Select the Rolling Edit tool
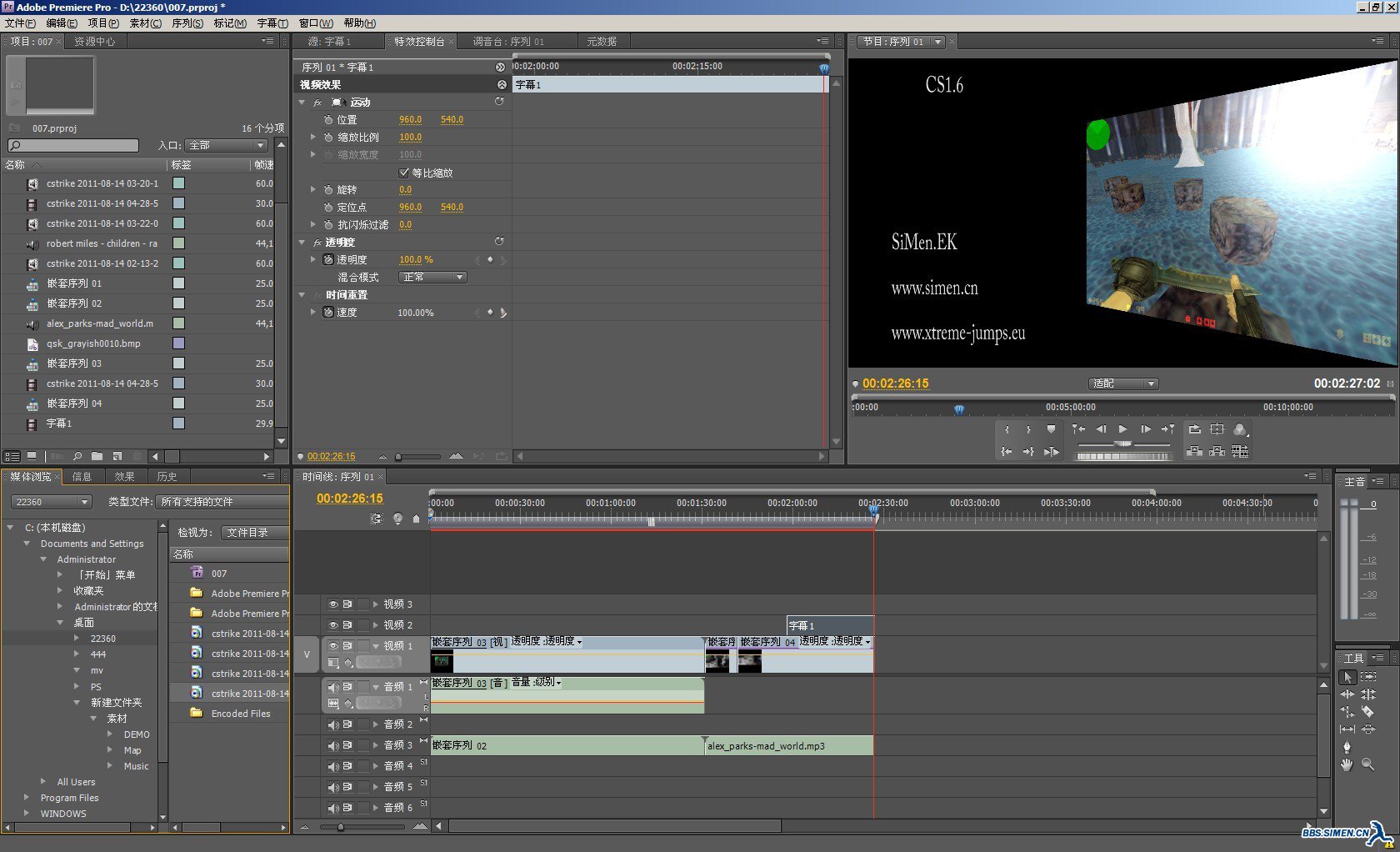Viewport: 1400px width, 852px height. pyautogui.click(x=1368, y=694)
